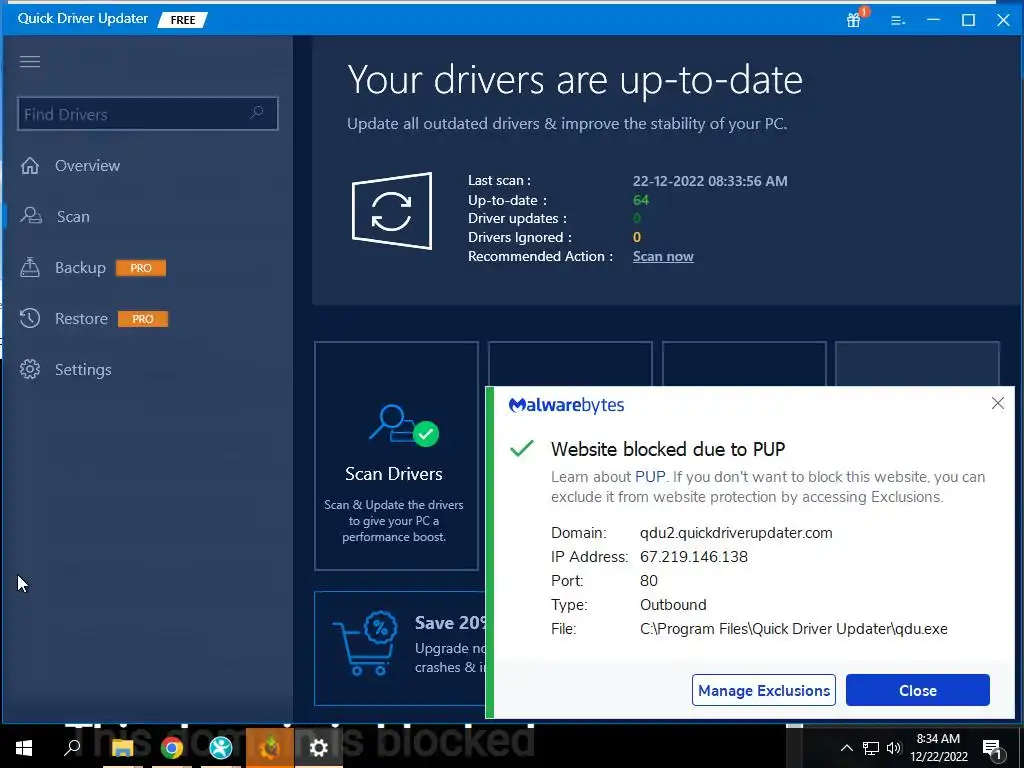Click the blue Close button in Malwarebytes
1024x768 pixels.
[x=918, y=690]
